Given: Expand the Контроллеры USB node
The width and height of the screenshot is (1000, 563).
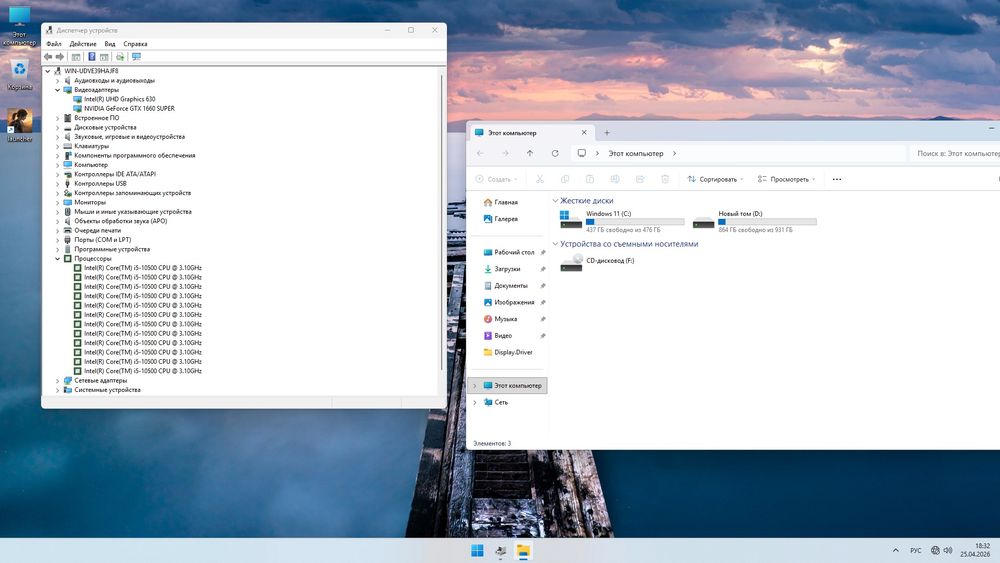Looking at the screenshot, I should [x=57, y=184].
